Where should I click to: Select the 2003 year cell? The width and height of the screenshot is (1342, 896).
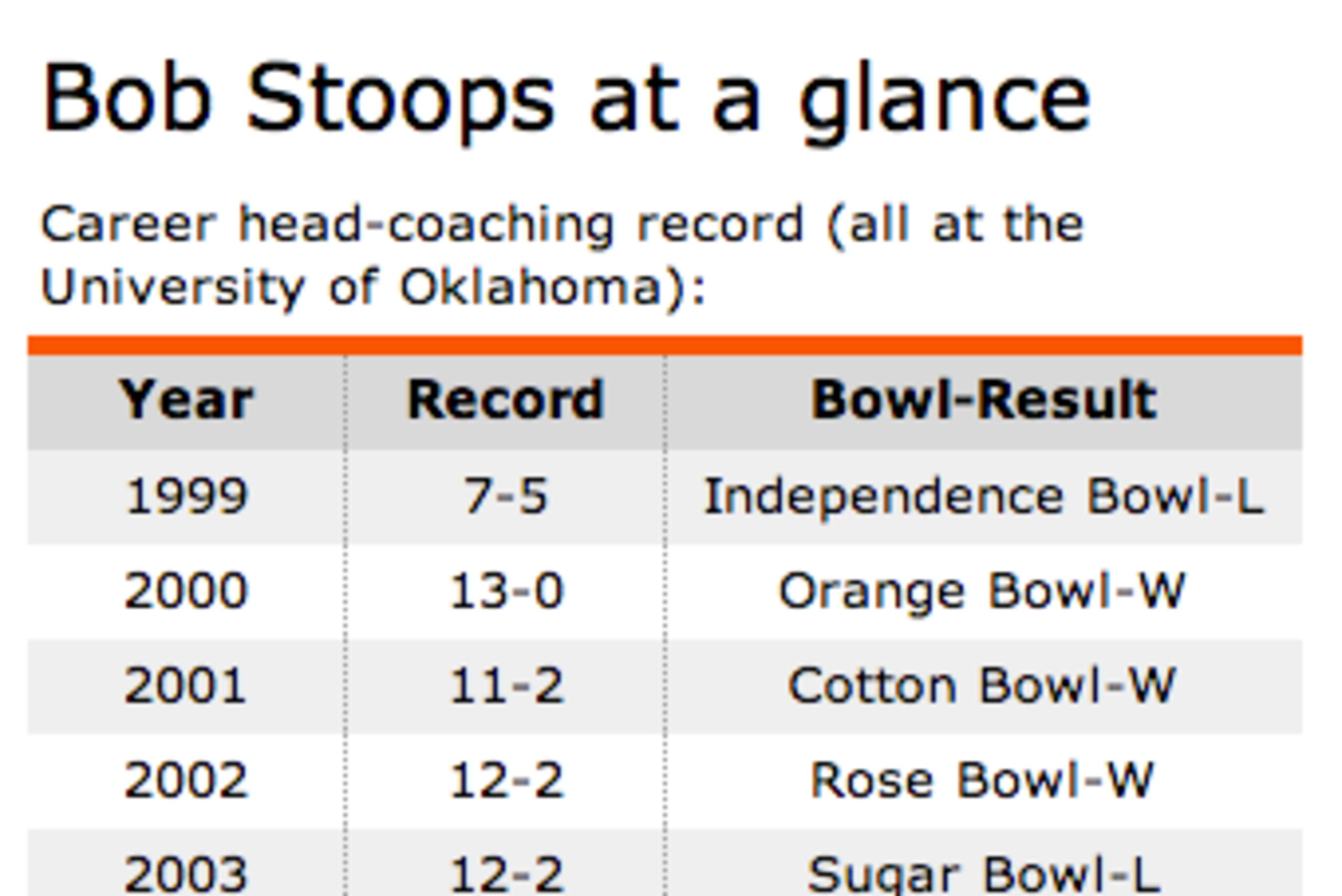click(x=186, y=863)
